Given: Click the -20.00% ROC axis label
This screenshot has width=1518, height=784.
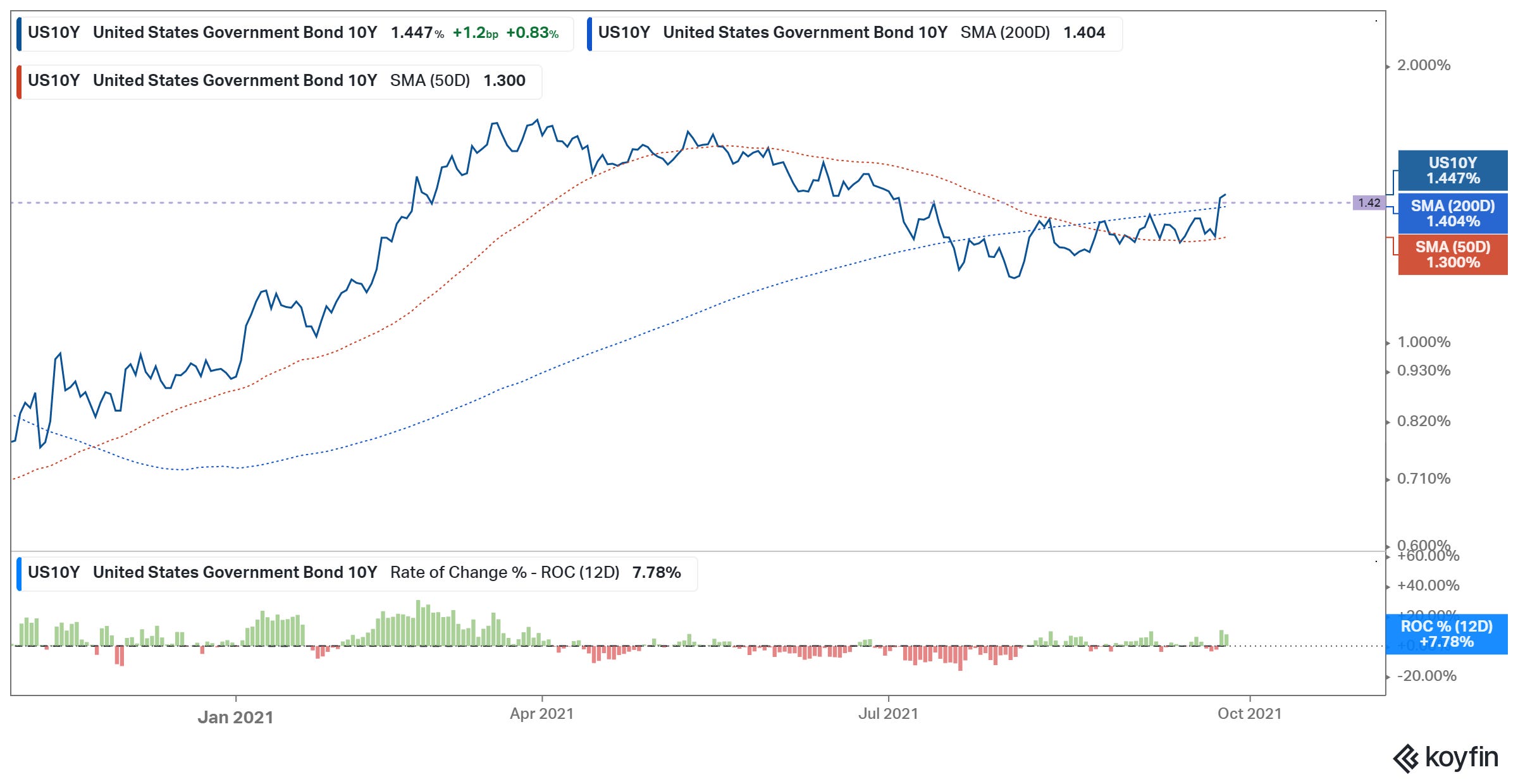Looking at the screenshot, I should [x=1426, y=676].
